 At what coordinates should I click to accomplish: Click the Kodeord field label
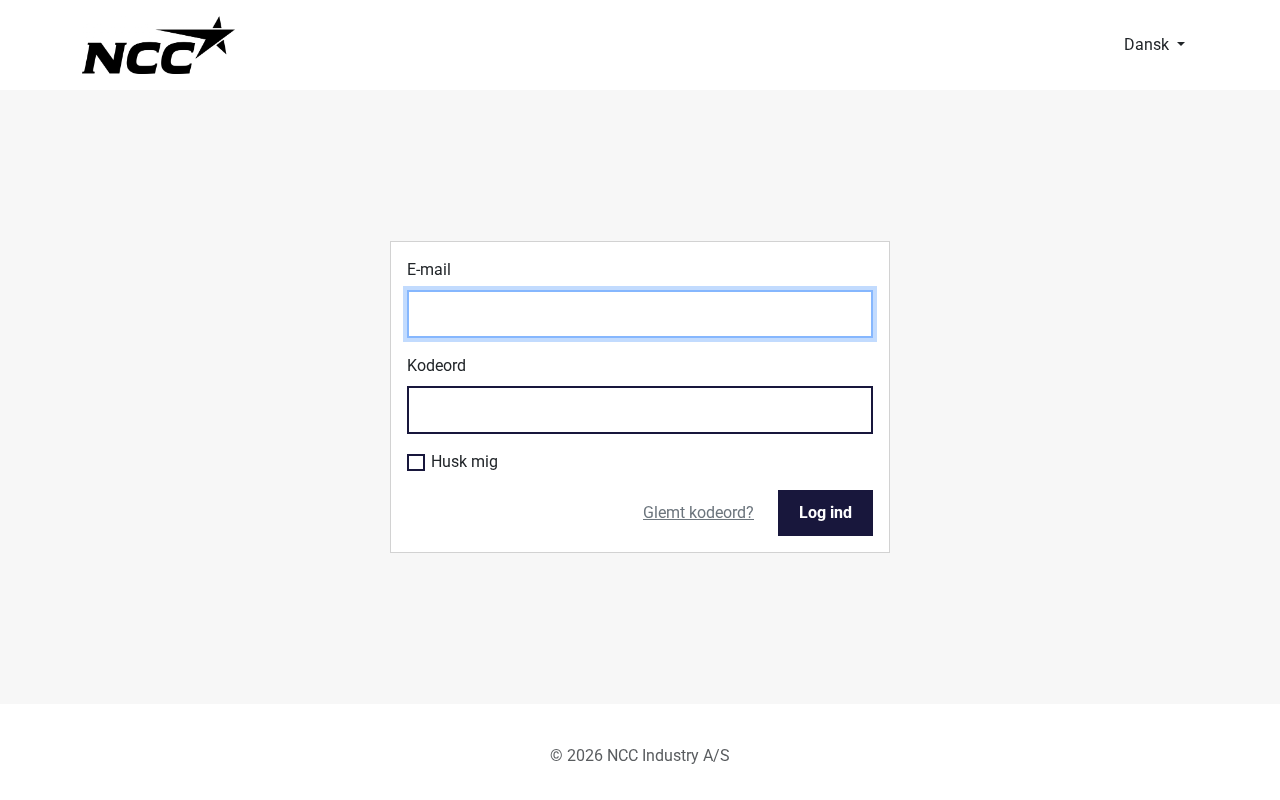[x=436, y=366]
